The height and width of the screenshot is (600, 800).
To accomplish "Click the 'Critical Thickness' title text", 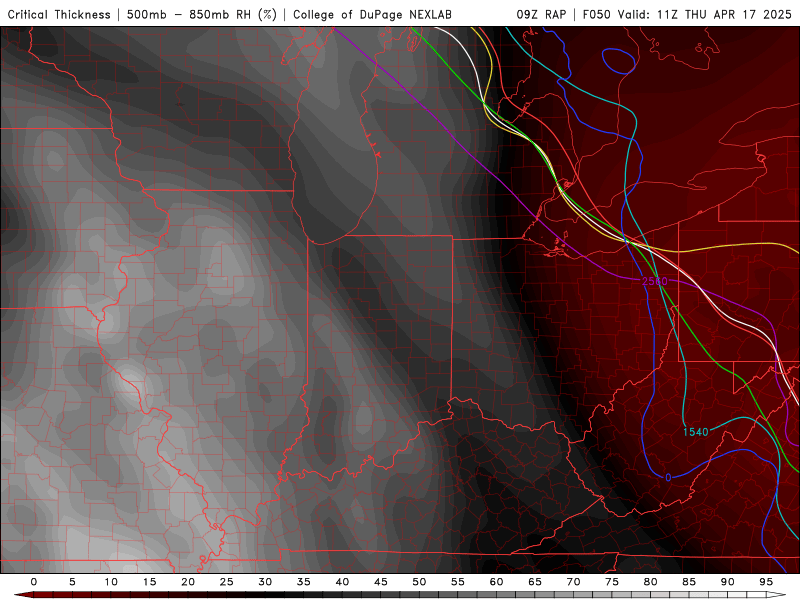I will pos(59,14).
